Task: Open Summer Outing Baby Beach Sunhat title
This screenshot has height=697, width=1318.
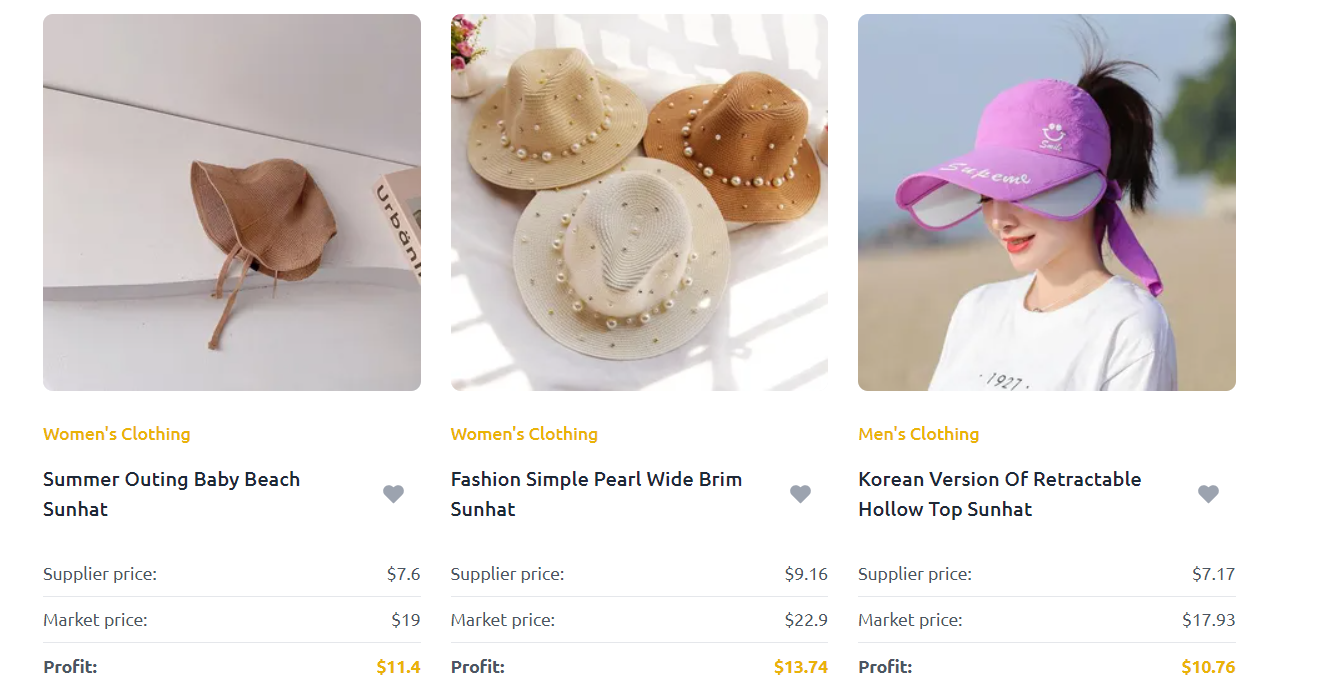Action: point(171,494)
